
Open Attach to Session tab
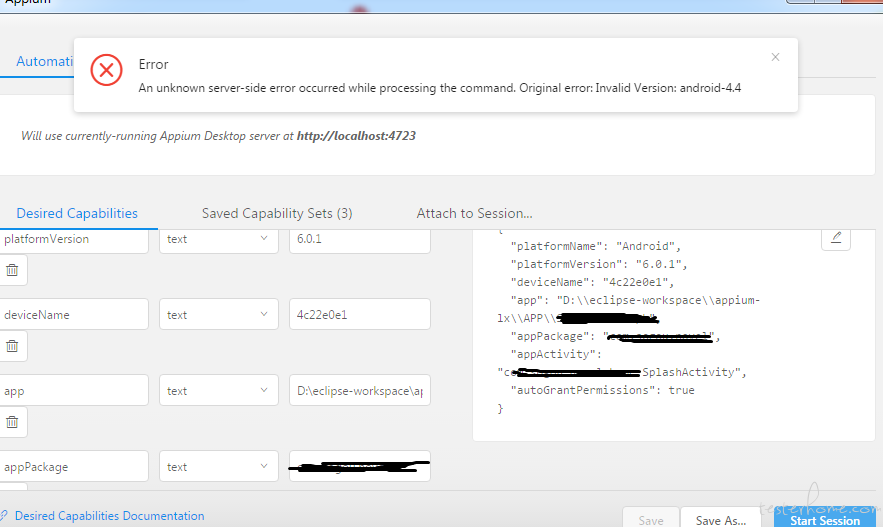pos(474,213)
